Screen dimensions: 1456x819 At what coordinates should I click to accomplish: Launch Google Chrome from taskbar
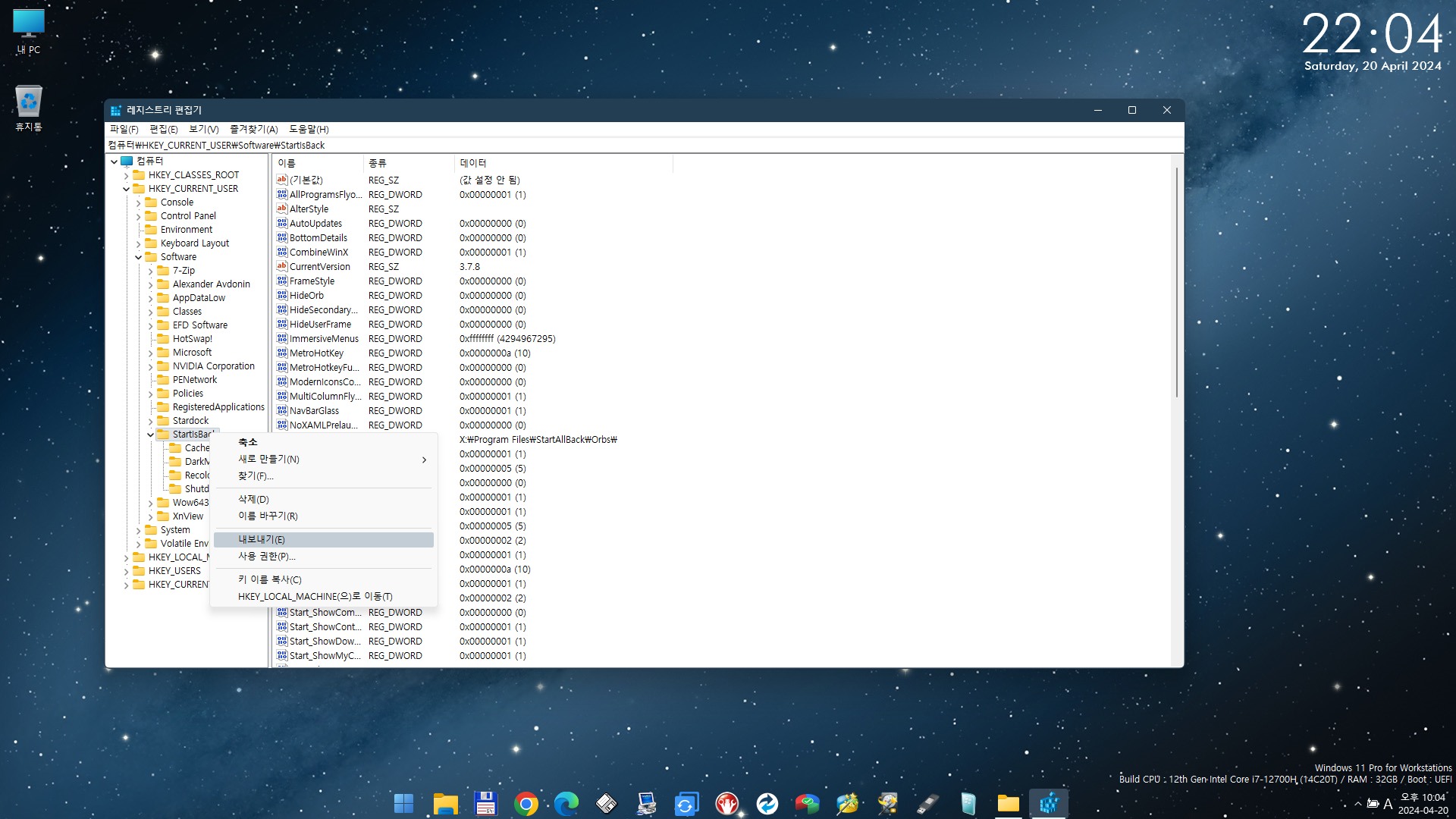526,803
